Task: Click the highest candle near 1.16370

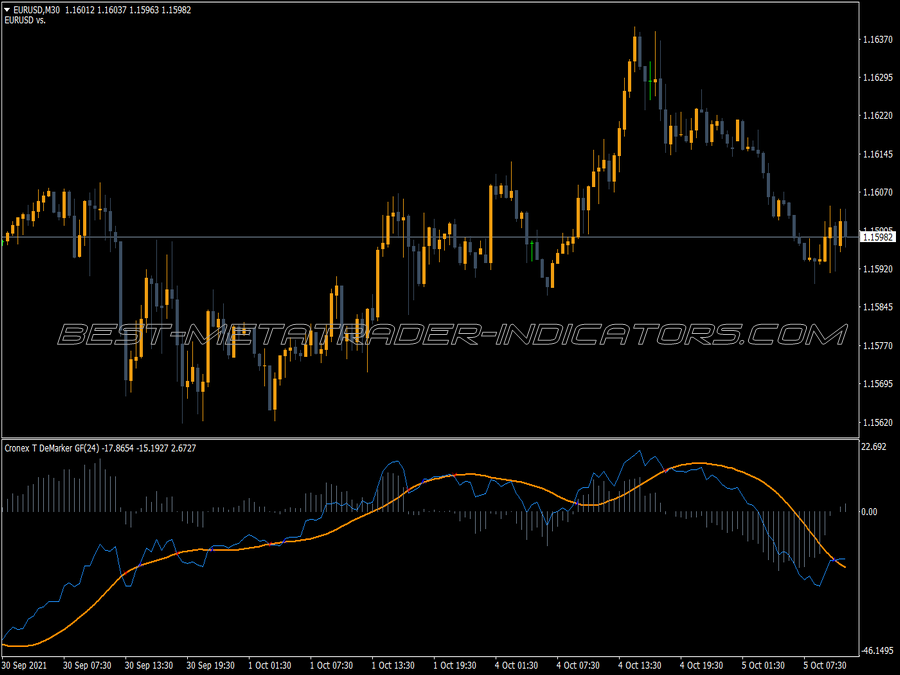Action: click(x=635, y=49)
